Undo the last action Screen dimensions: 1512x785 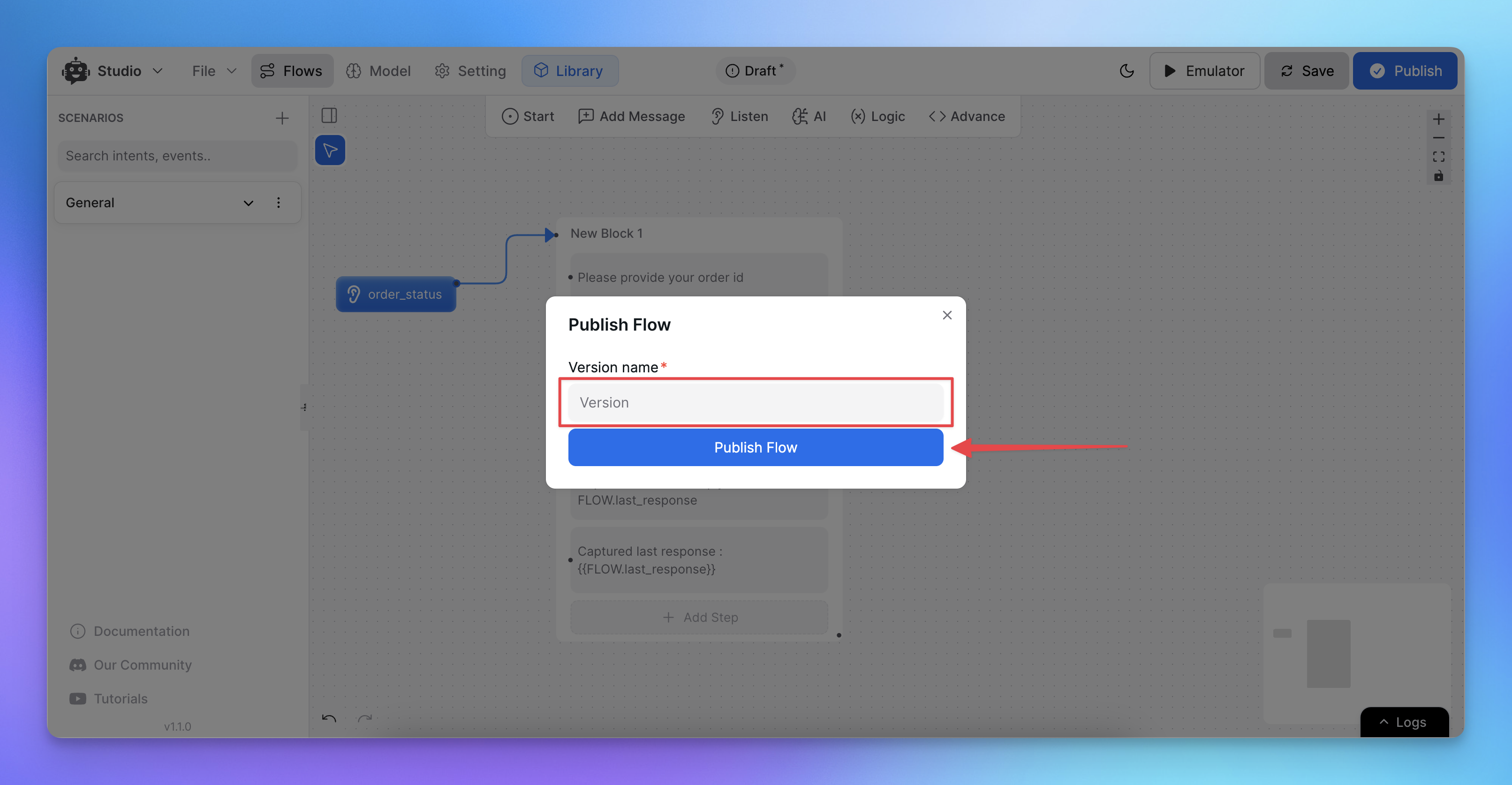(x=329, y=719)
